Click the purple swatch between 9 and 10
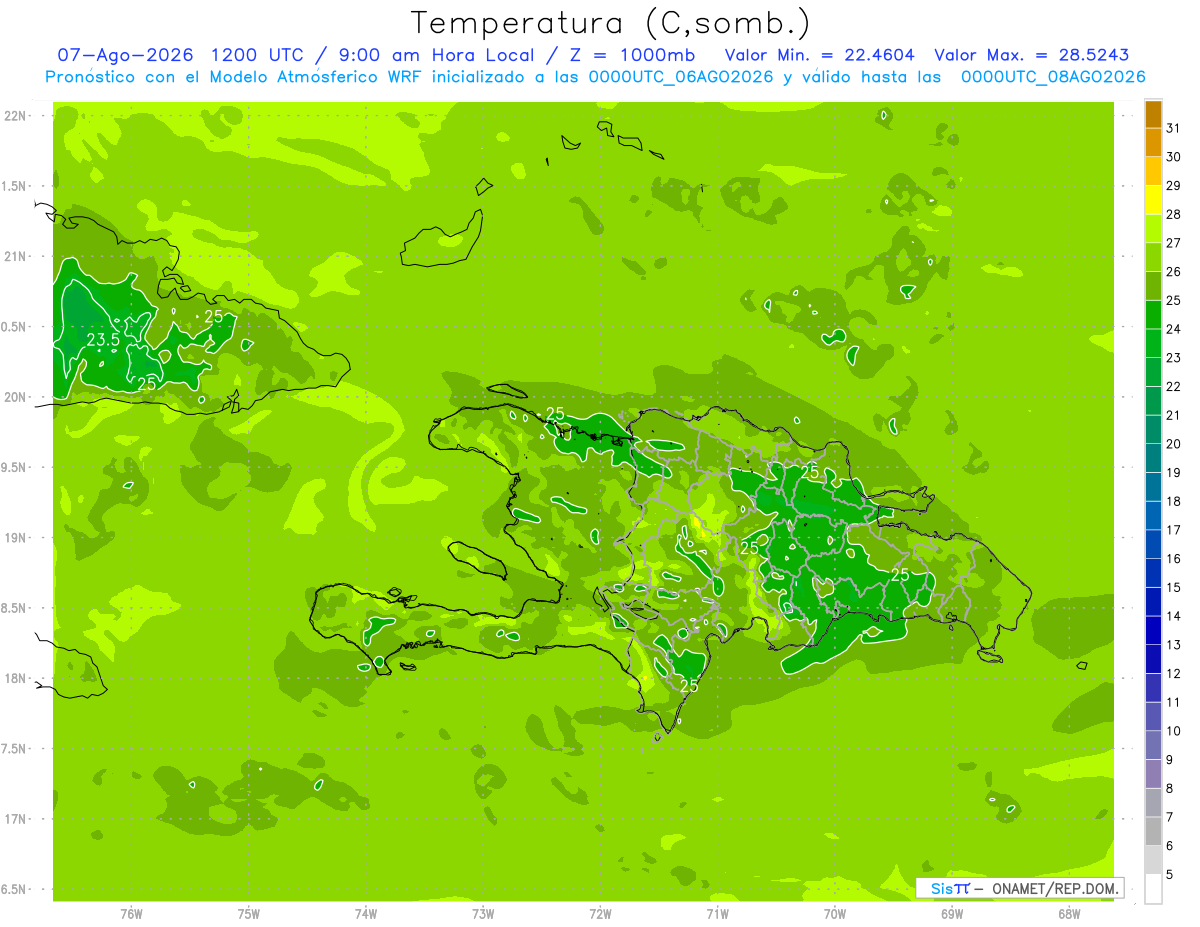The height and width of the screenshot is (927, 1200). click(x=1153, y=745)
